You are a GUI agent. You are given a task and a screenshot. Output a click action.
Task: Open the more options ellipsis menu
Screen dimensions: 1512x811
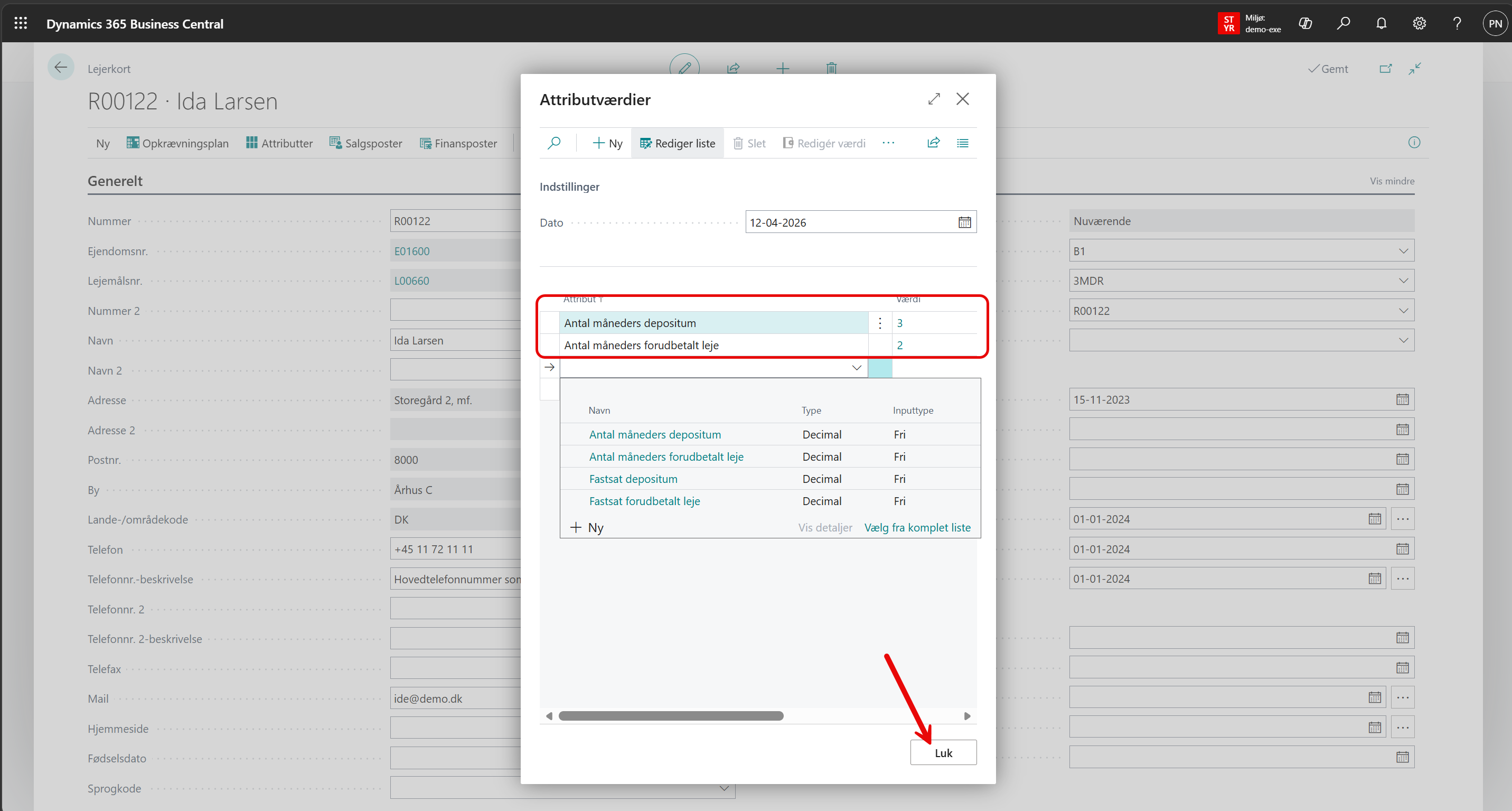(x=888, y=143)
